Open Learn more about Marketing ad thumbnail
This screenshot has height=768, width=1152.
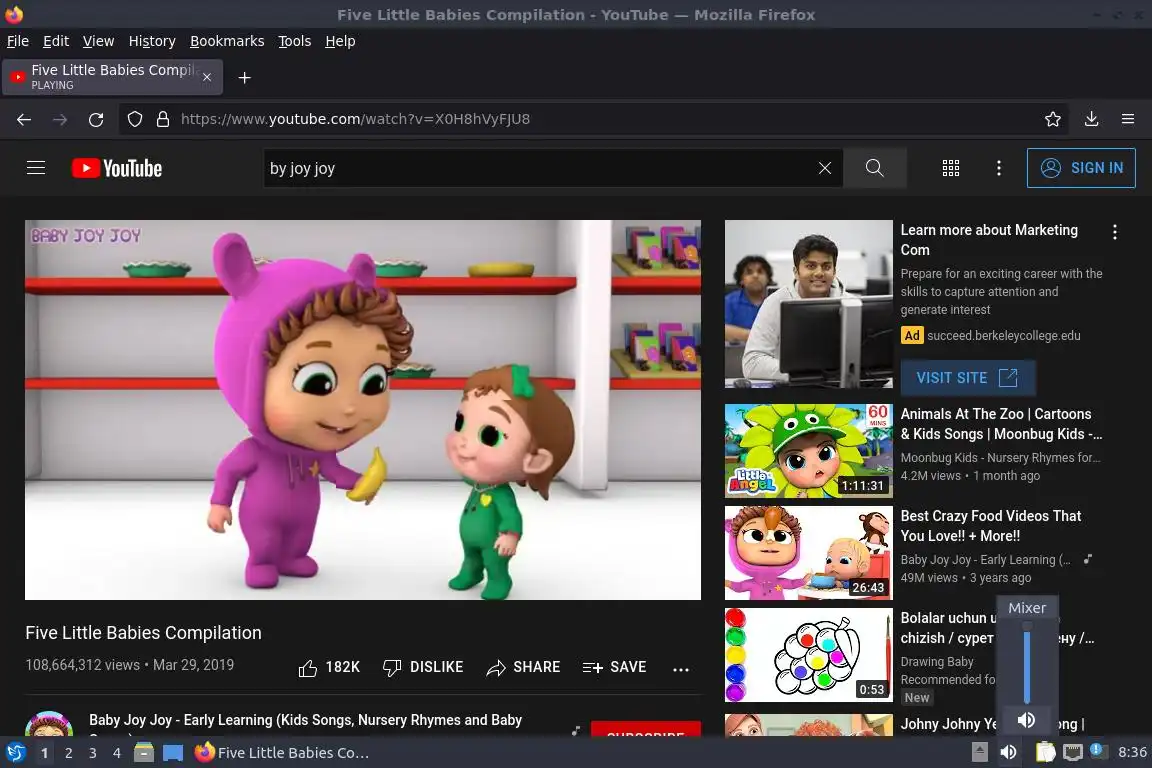(808, 304)
